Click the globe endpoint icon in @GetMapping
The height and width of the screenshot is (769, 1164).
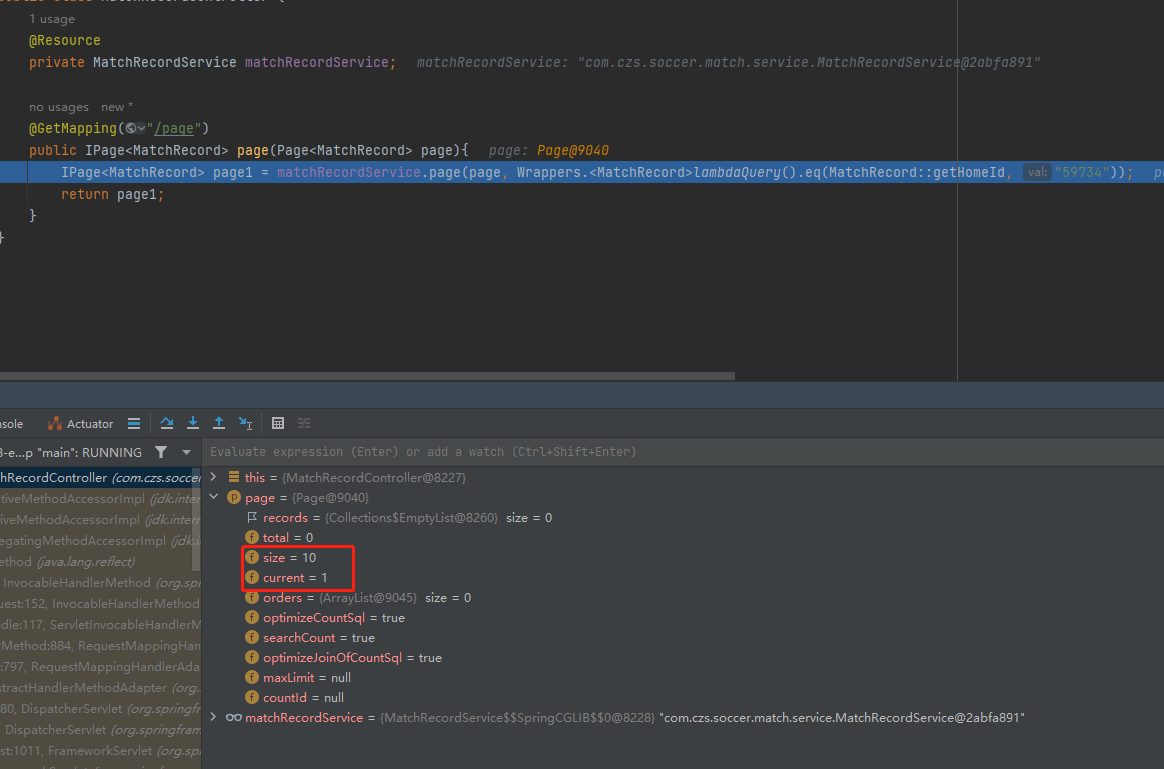(131, 128)
